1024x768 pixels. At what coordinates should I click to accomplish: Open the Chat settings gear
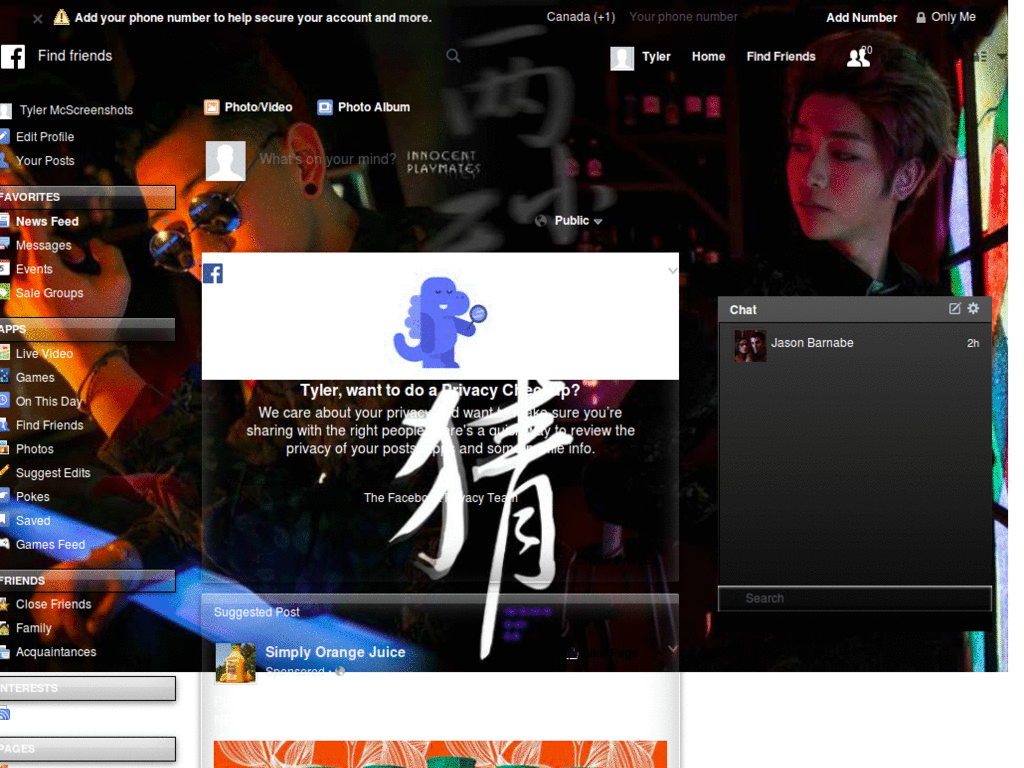click(x=972, y=309)
